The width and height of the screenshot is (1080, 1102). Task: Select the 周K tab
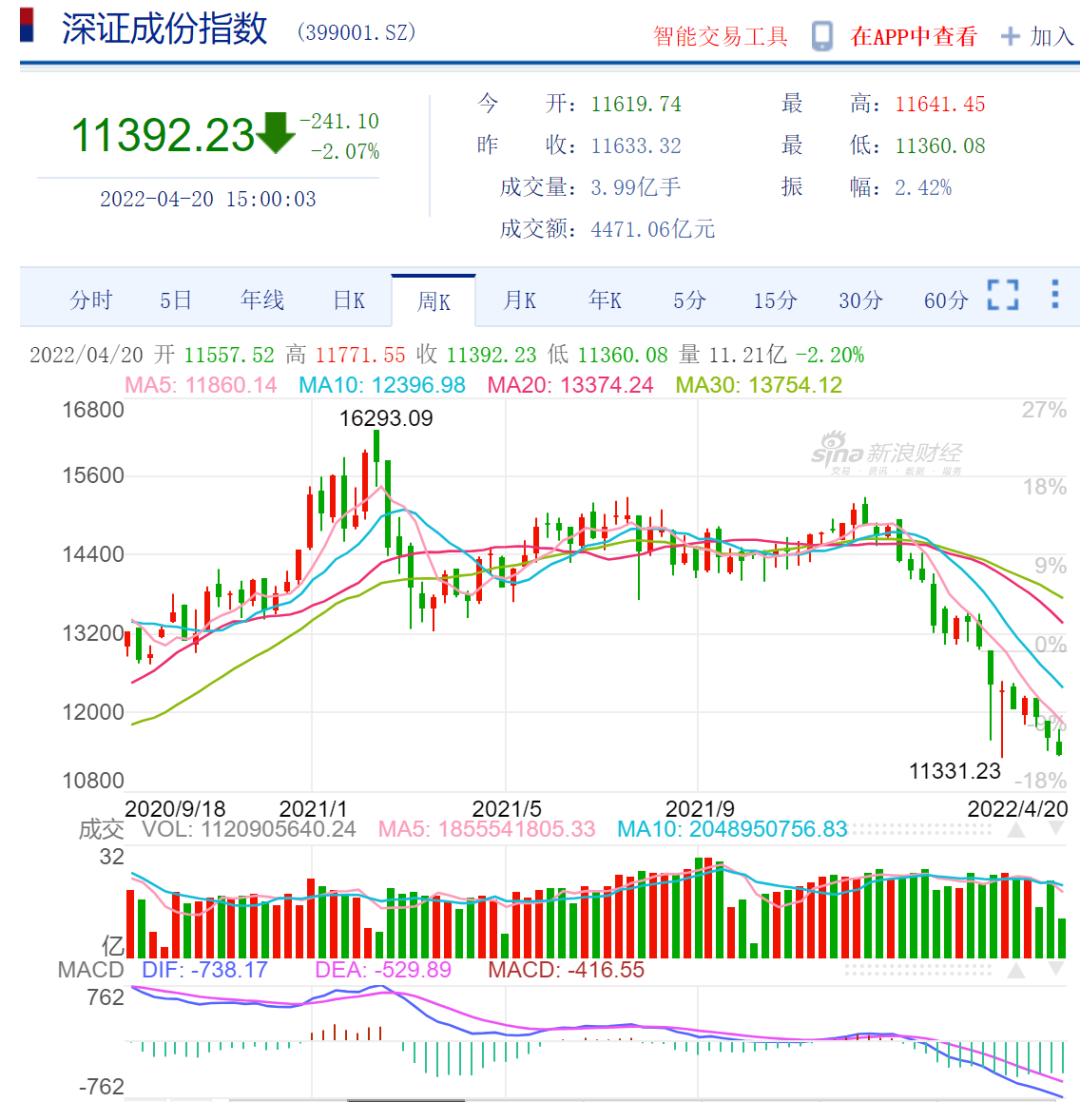(434, 302)
